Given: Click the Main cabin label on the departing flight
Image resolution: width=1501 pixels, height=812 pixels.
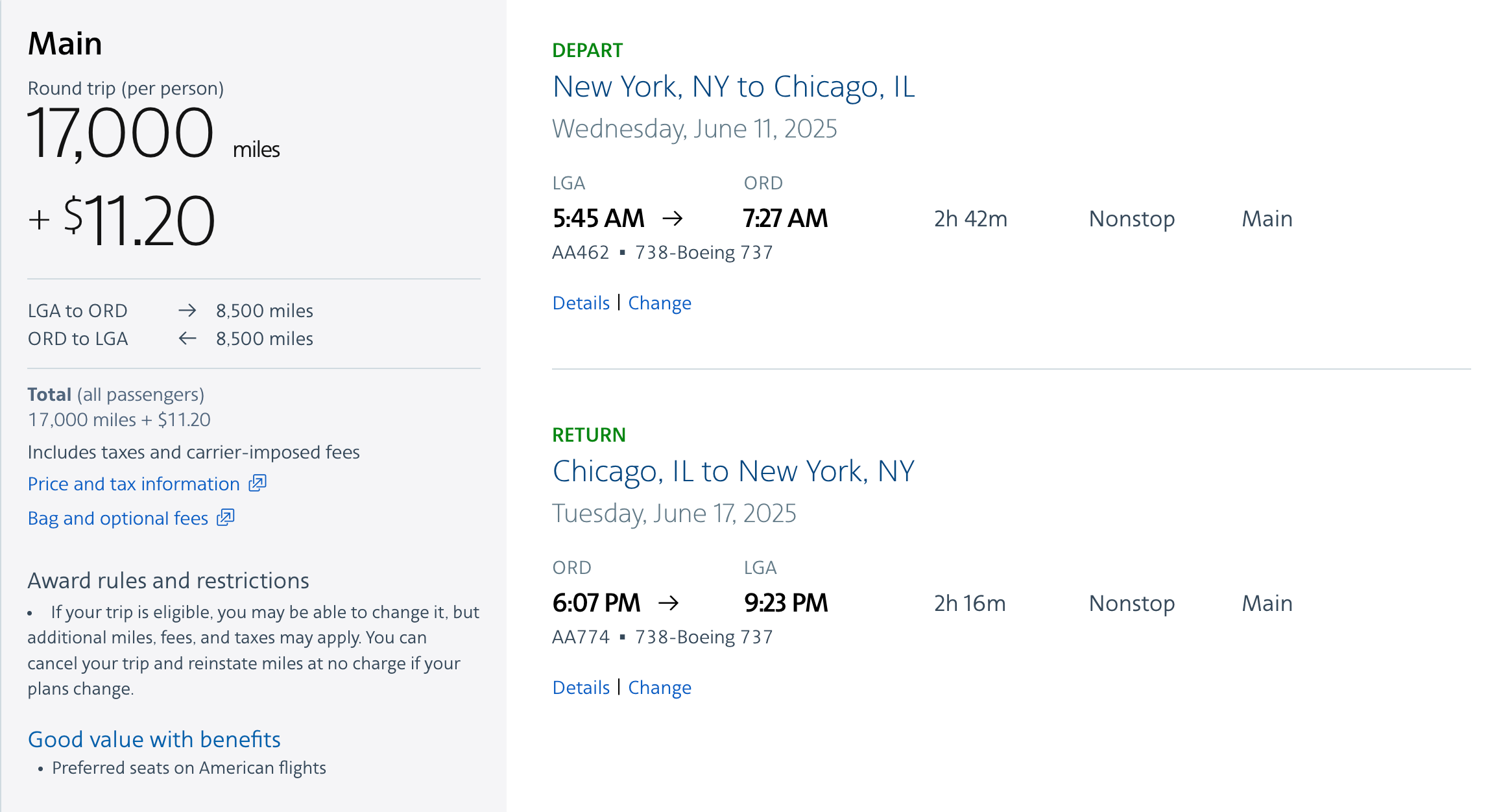Looking at the screenshot, I should [x=1266, y=219].
